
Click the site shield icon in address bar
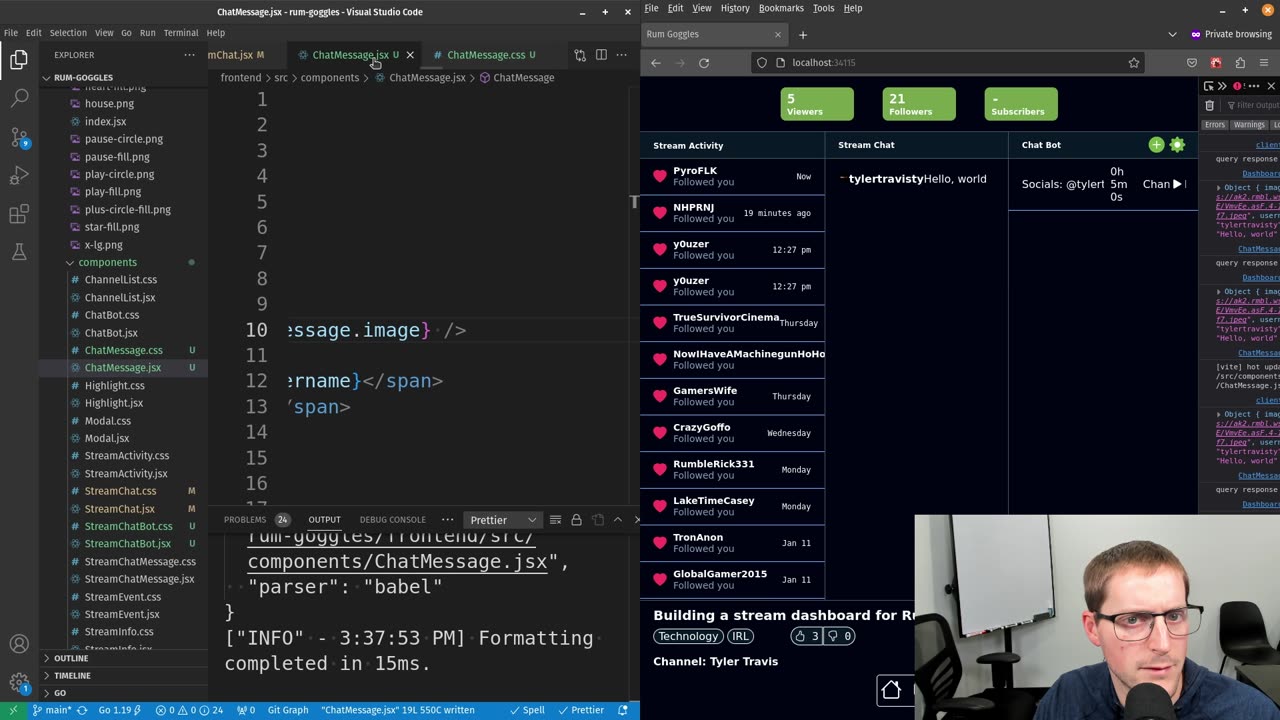click(x=762, y=62)
